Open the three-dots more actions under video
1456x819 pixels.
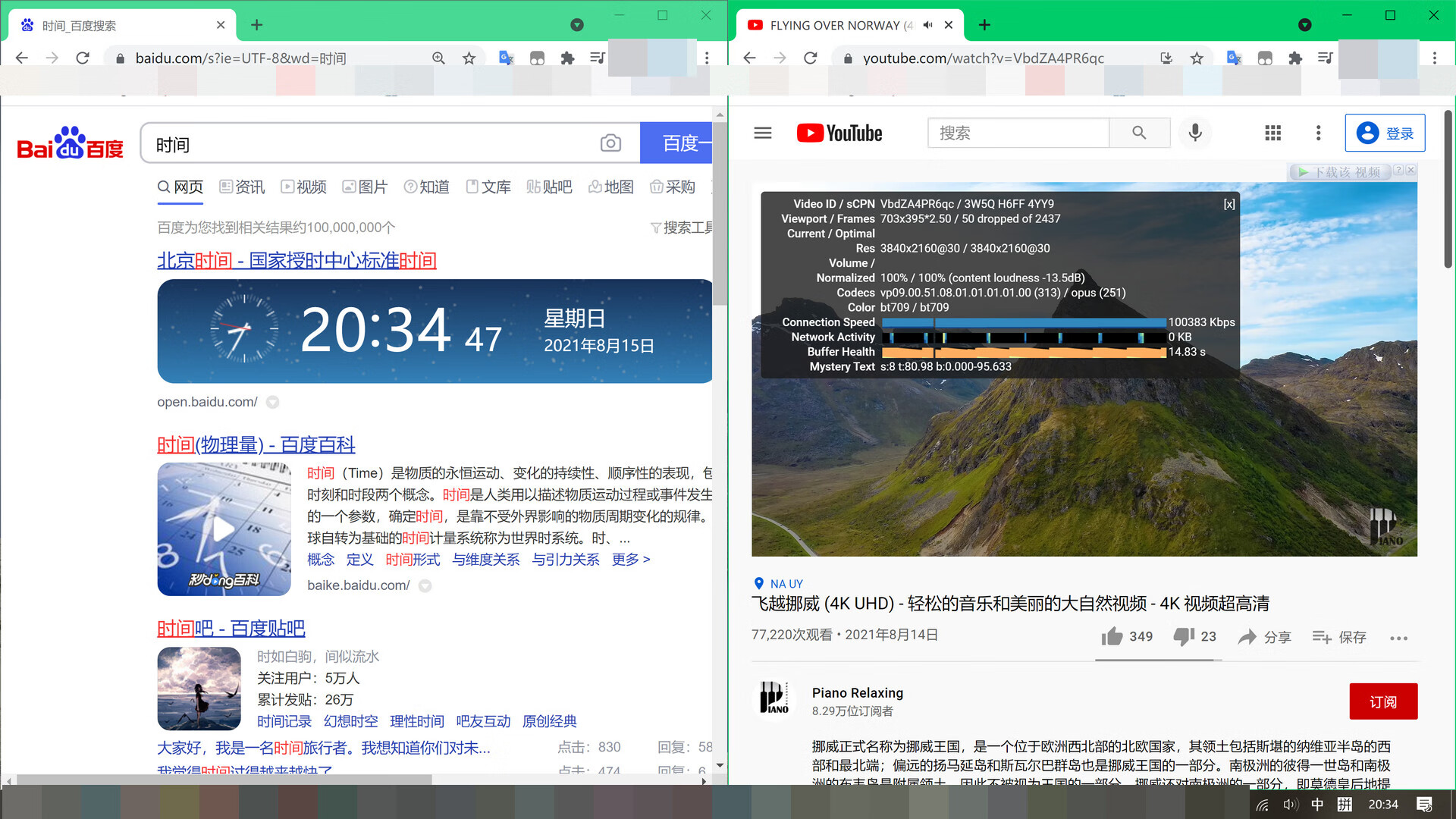click(x=1398, y=638)
